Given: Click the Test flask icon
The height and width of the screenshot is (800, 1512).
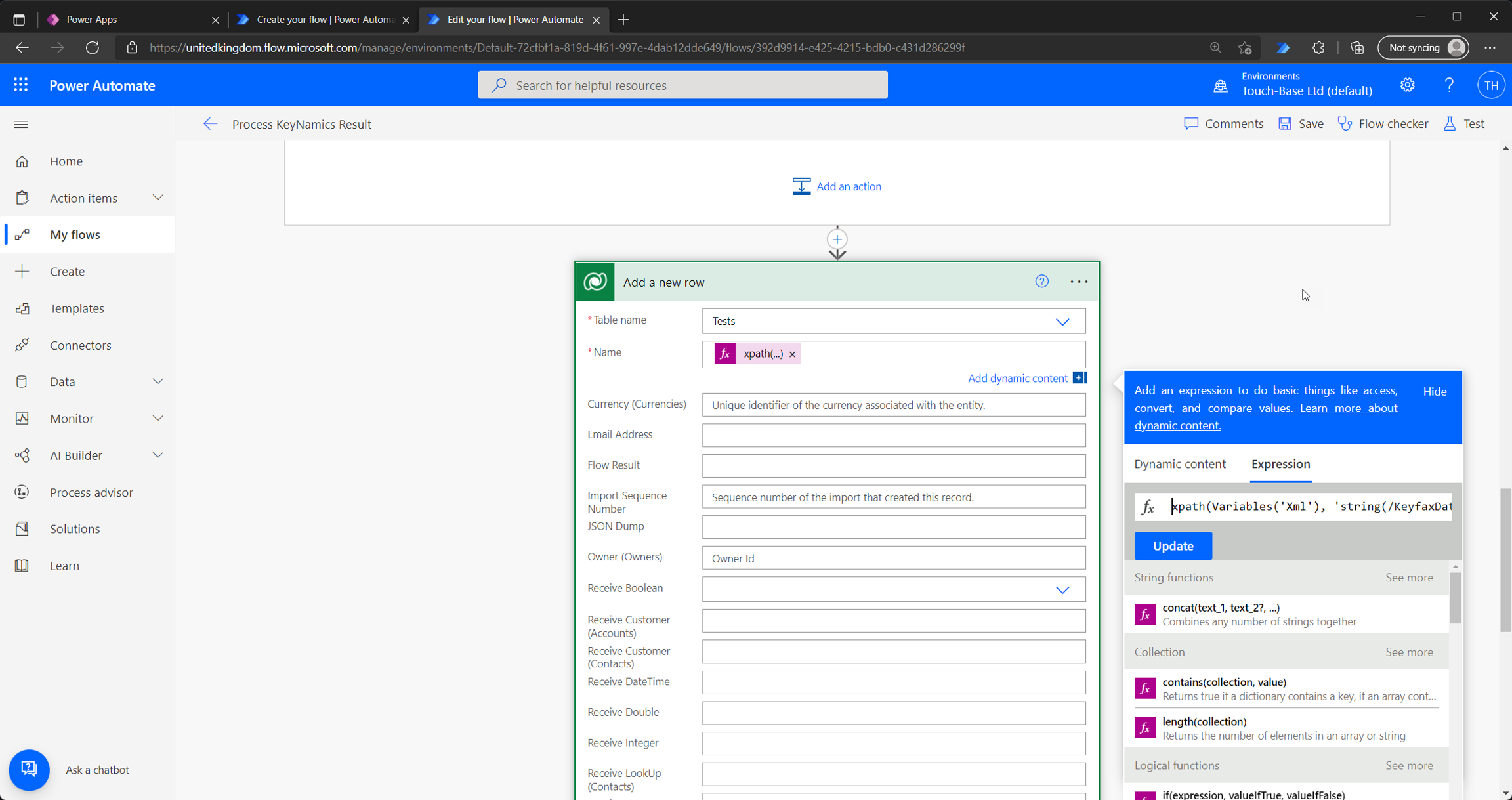Looking at the screenshot, I should click(x=1450, y=124).
